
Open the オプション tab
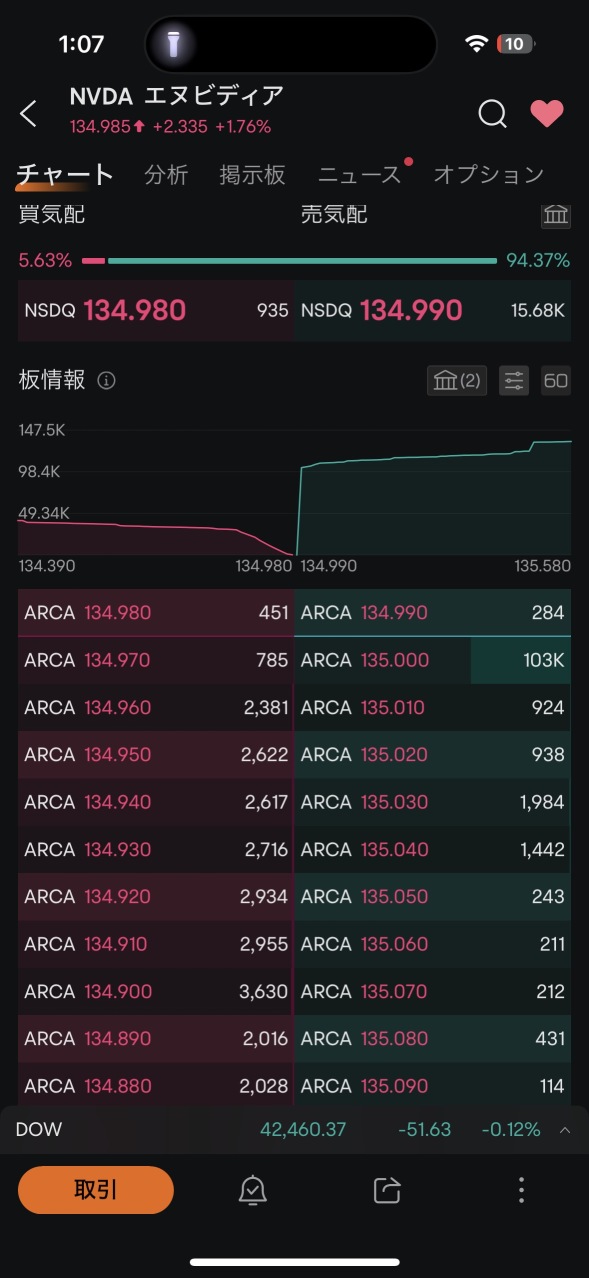click(489, 175)
